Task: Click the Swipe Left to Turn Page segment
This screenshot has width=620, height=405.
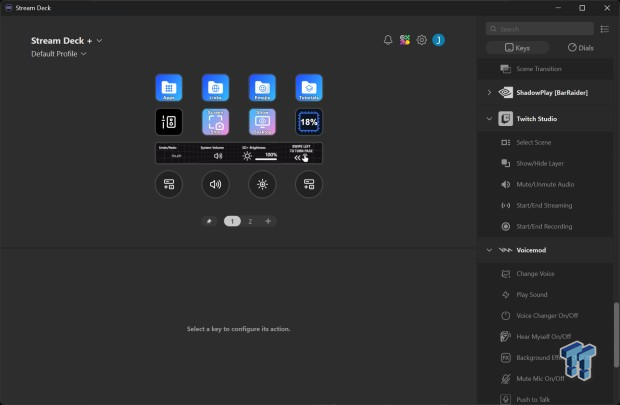Action: click(301, 153)
